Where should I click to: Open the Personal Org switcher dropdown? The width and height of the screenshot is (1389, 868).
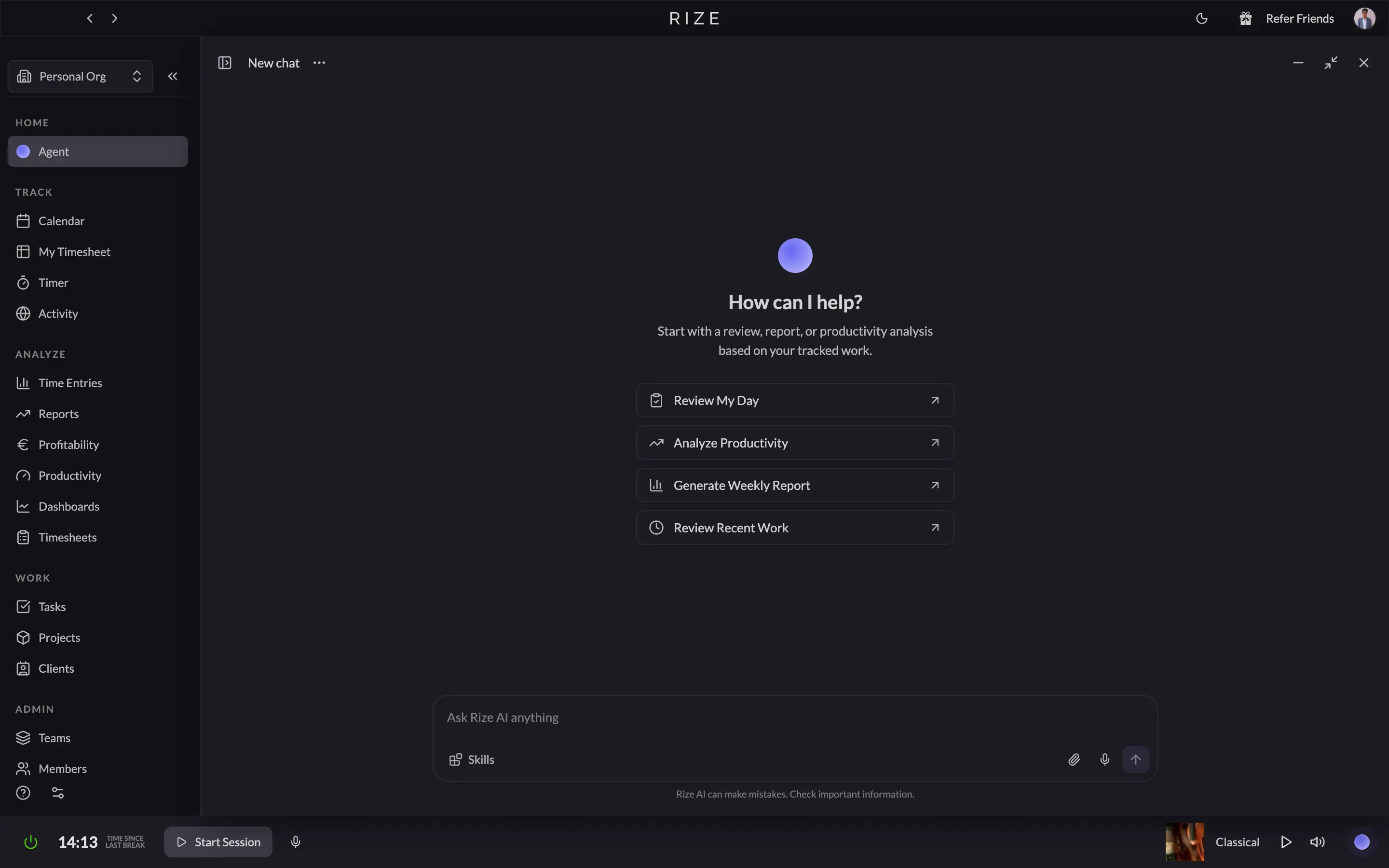pyautogui.click(x=81, y=76)
